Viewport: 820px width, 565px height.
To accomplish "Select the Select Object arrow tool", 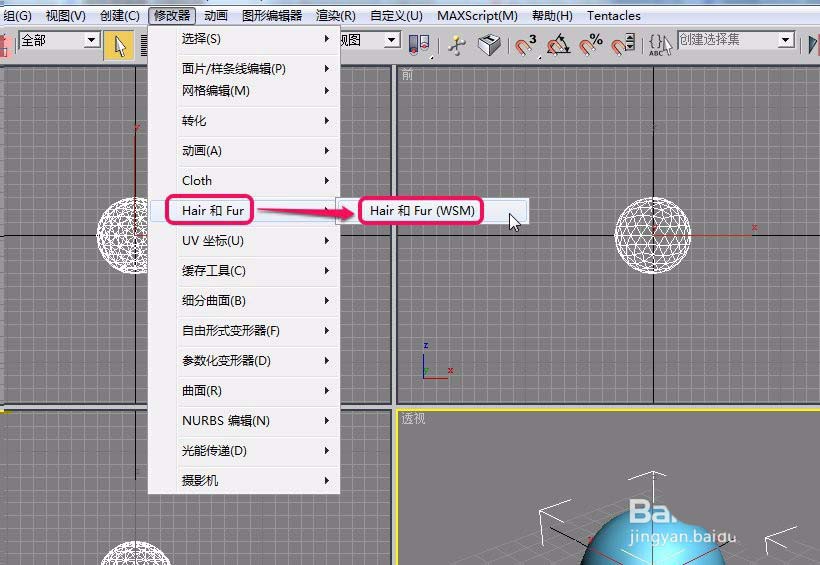I will (119, 46).
